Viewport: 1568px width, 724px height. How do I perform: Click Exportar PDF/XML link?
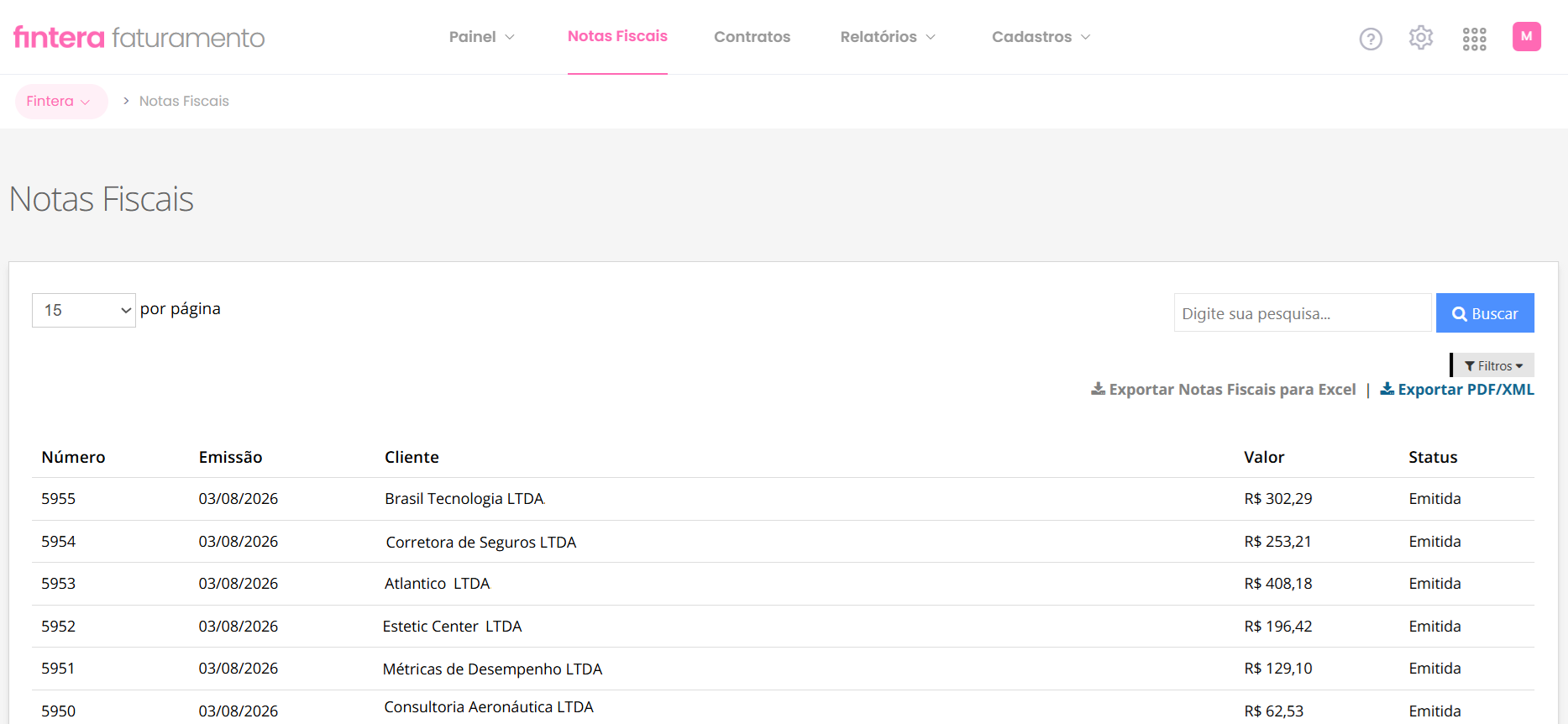coord(1457,389)
